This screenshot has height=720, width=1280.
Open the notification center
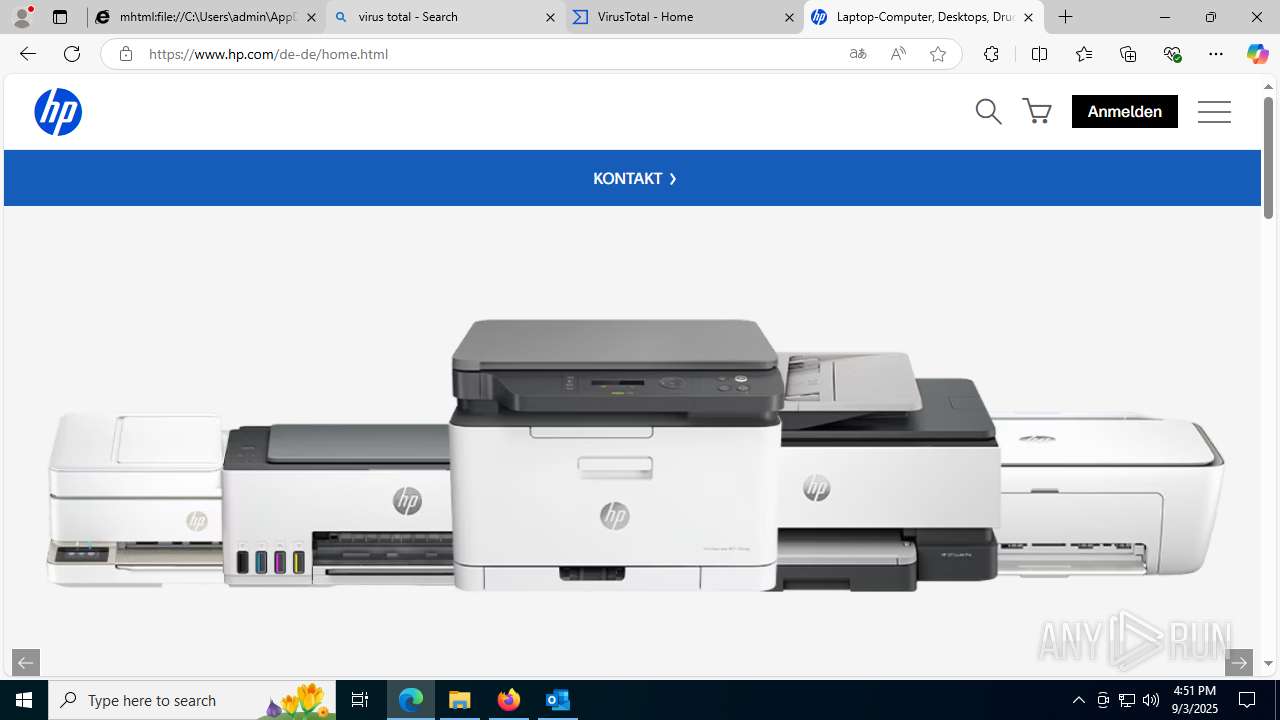pyautogui.click(x=1247, y=700)
